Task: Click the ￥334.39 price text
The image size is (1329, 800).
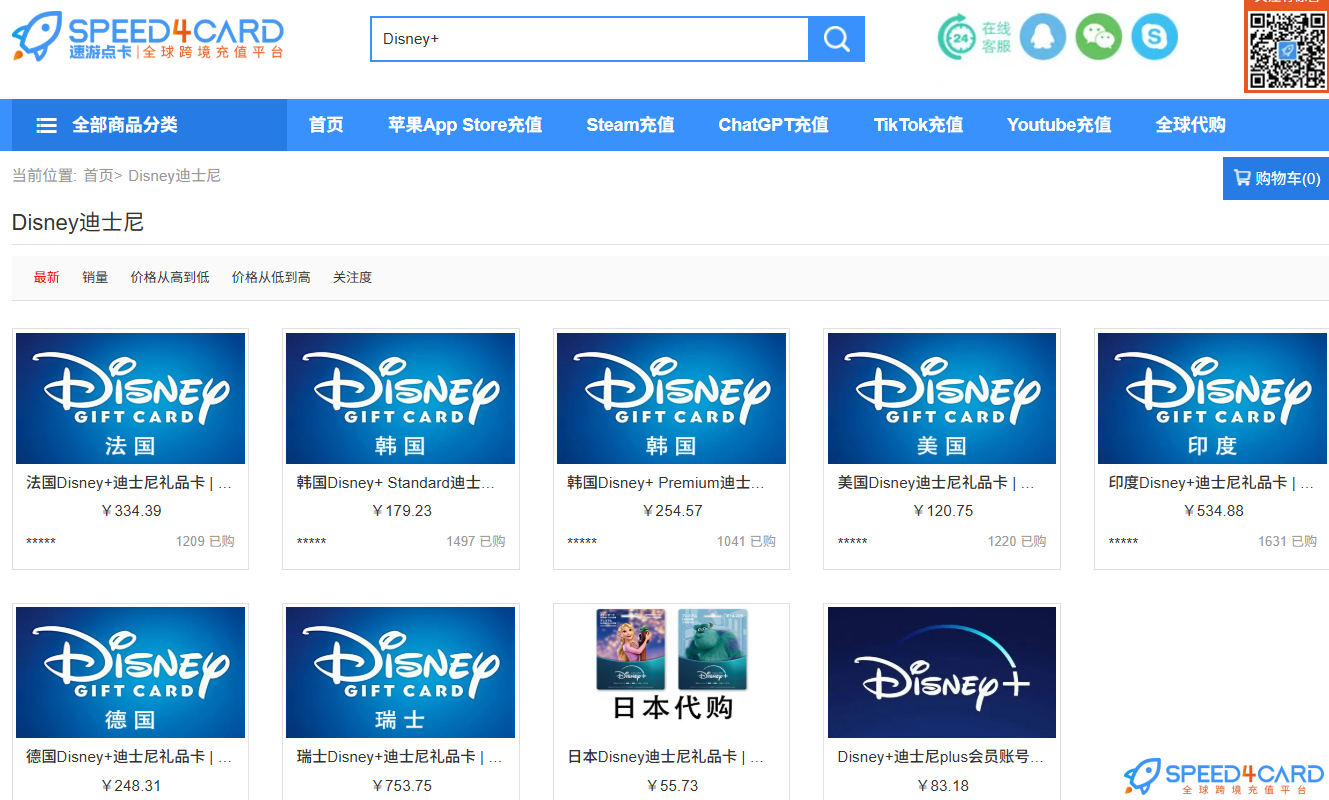Action: 130,511
